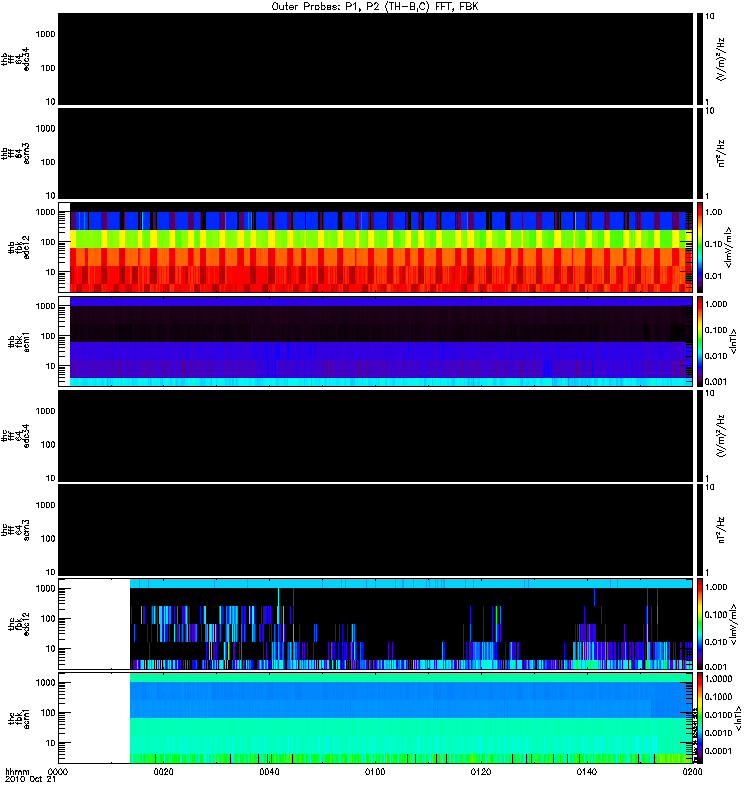Click the "0020" time axis label
Screen dimensions: 750x800
click(x=163, y=772)
